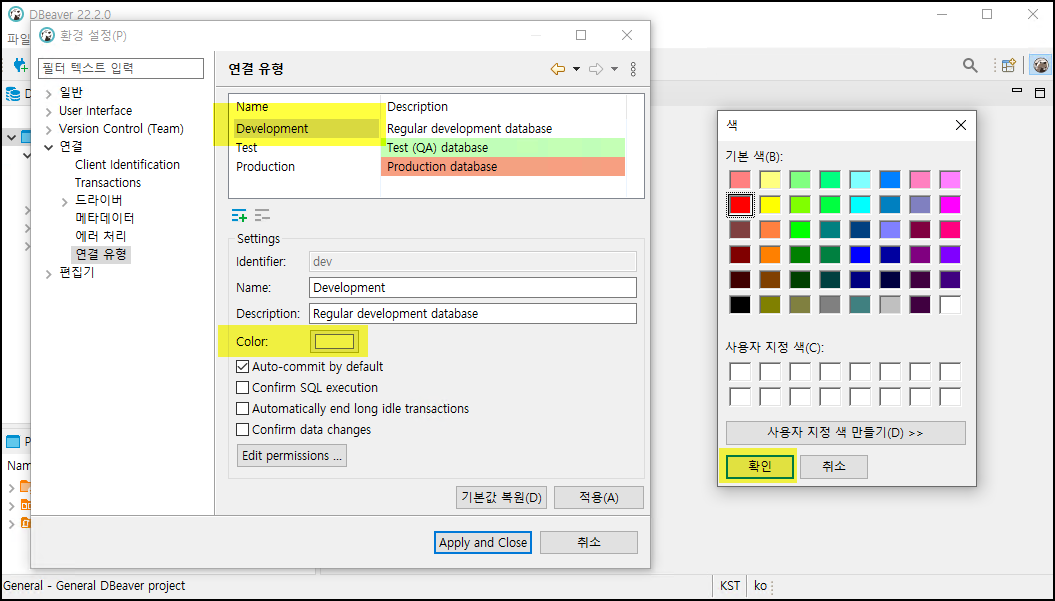This screenshot has width=1055, height=601.
Task: Open the back history dropdown arrow
Action: (577, 69)
